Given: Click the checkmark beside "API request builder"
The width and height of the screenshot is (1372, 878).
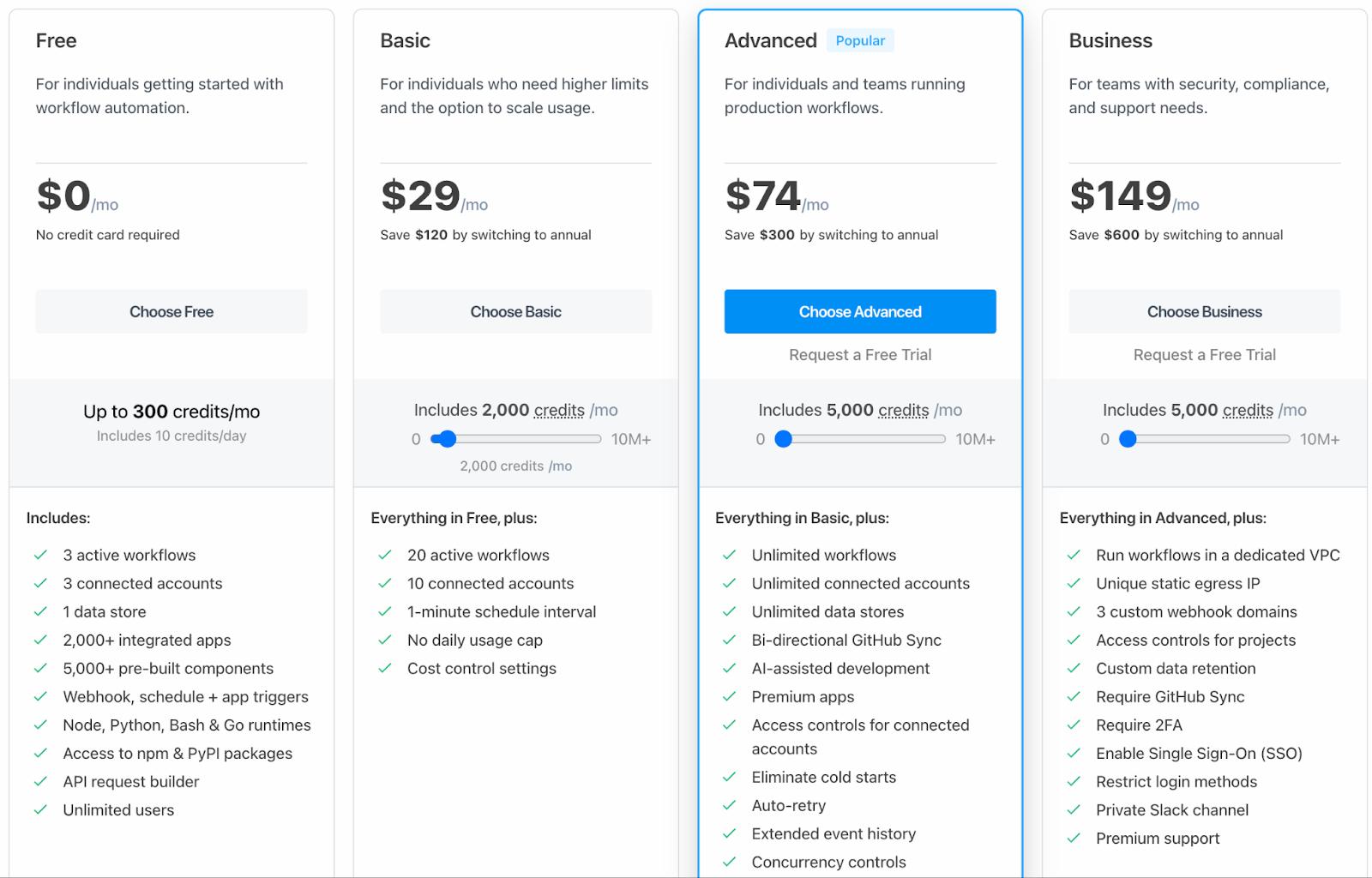Looking at the screenshot, I should pyautogui.click(x=40, y=781).
